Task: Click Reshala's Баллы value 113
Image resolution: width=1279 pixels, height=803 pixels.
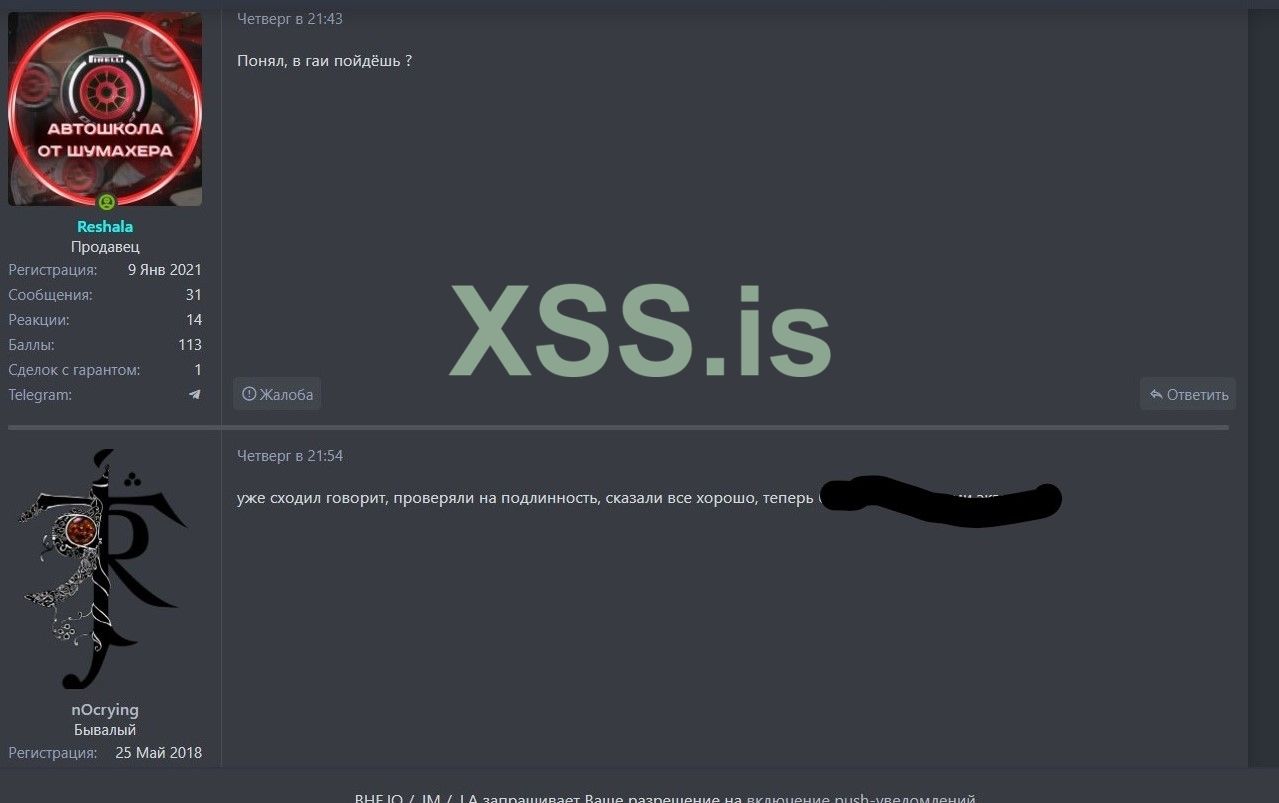Action: [190, 345]
